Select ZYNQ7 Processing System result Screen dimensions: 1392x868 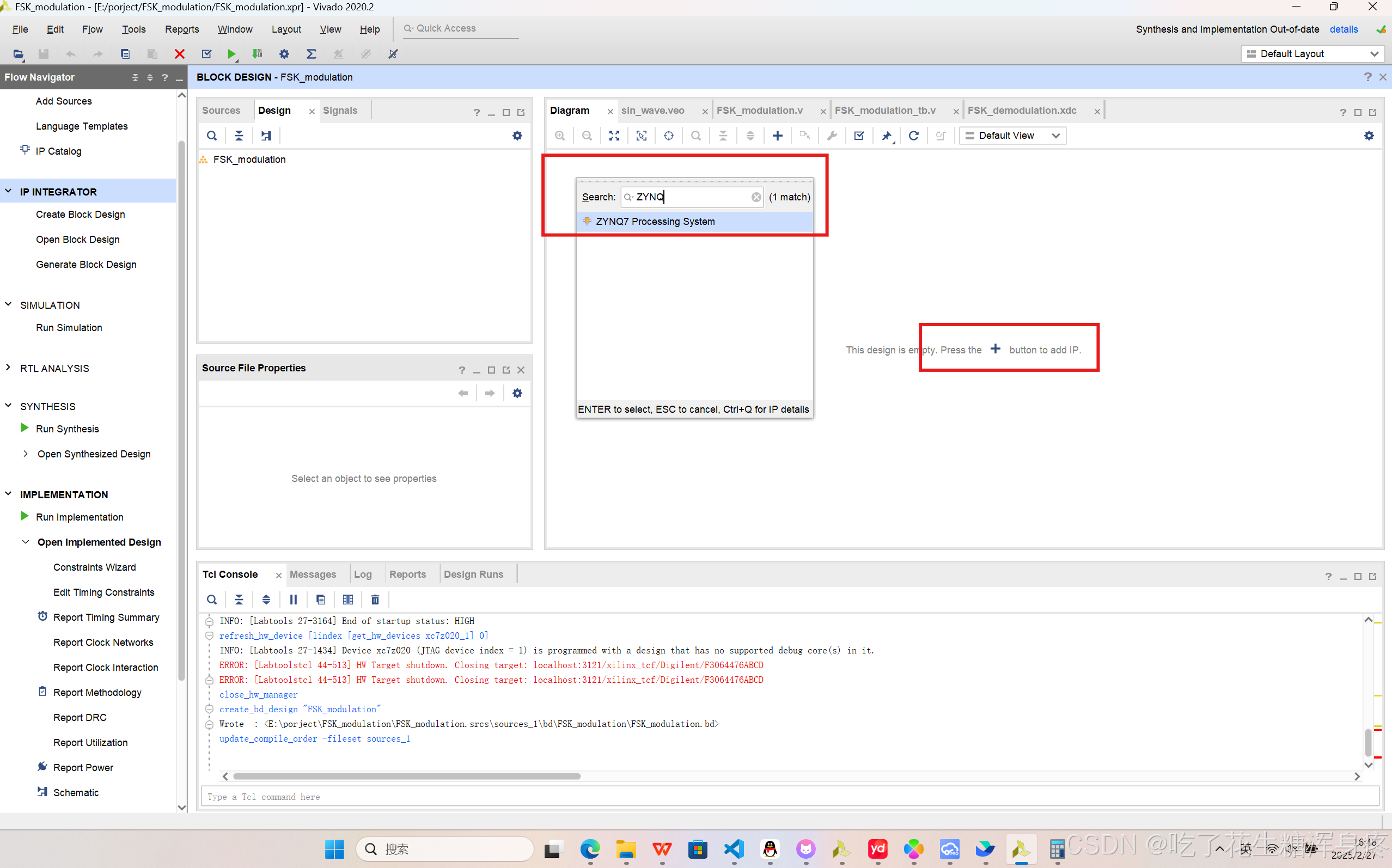[694, 222]
